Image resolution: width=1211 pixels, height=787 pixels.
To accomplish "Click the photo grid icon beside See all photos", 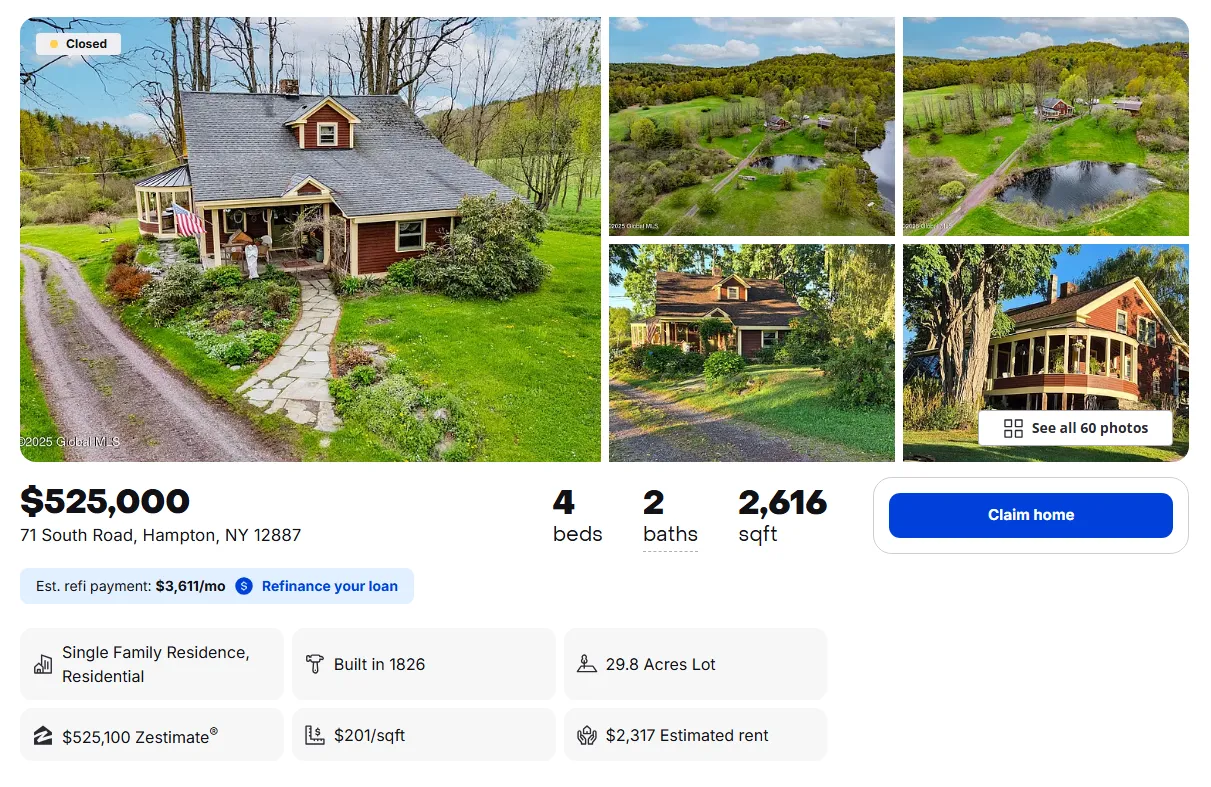I will pyautogui.click(x=1013, y=428).
